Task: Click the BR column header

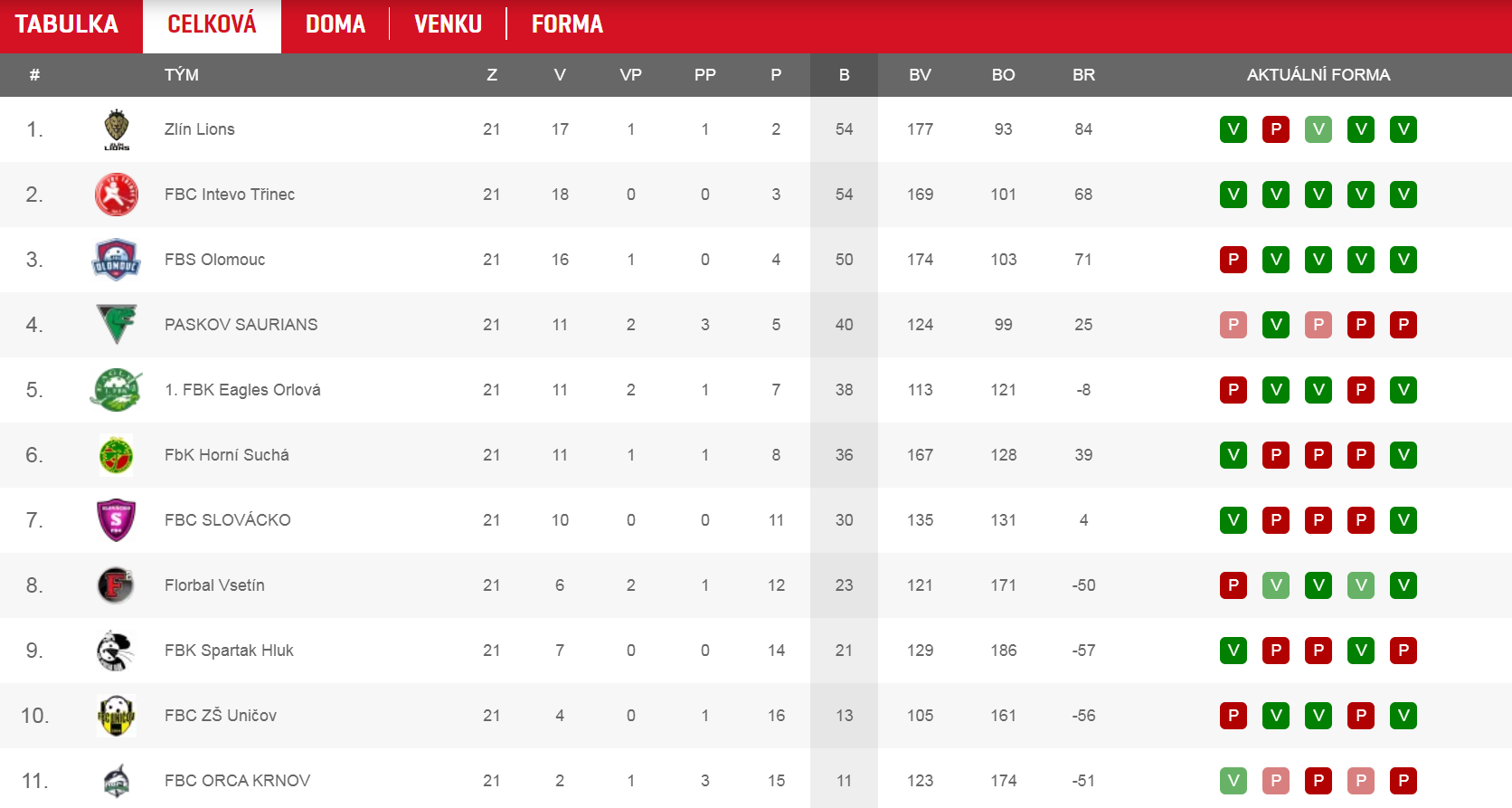Action: pos(1083,75)
